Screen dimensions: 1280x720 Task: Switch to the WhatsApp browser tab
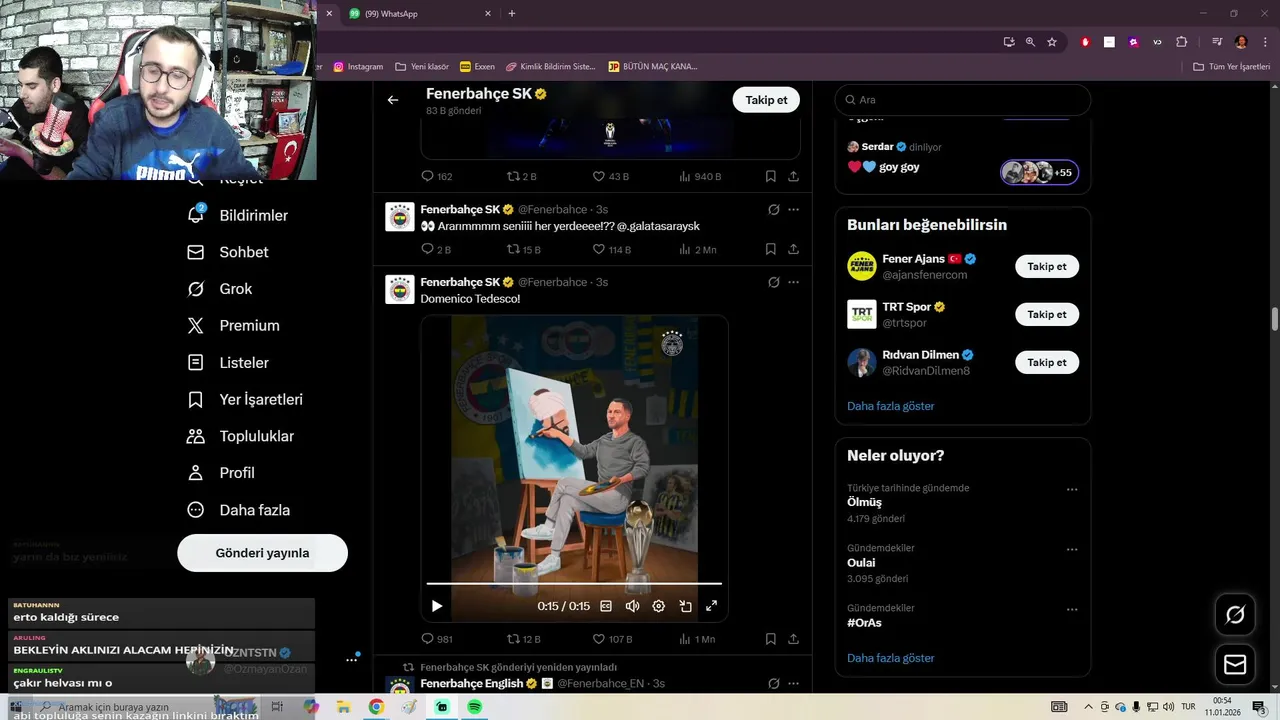click(x=420, y=14)
